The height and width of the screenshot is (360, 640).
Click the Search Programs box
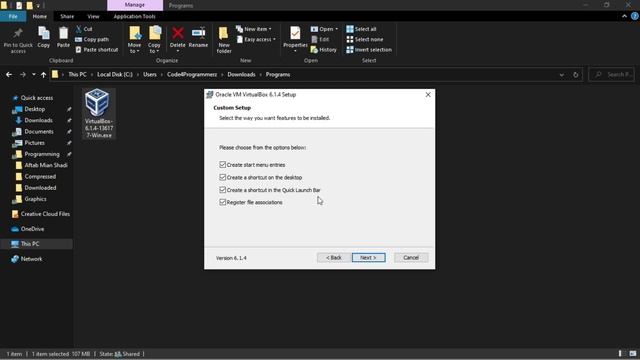click(611, 75)
